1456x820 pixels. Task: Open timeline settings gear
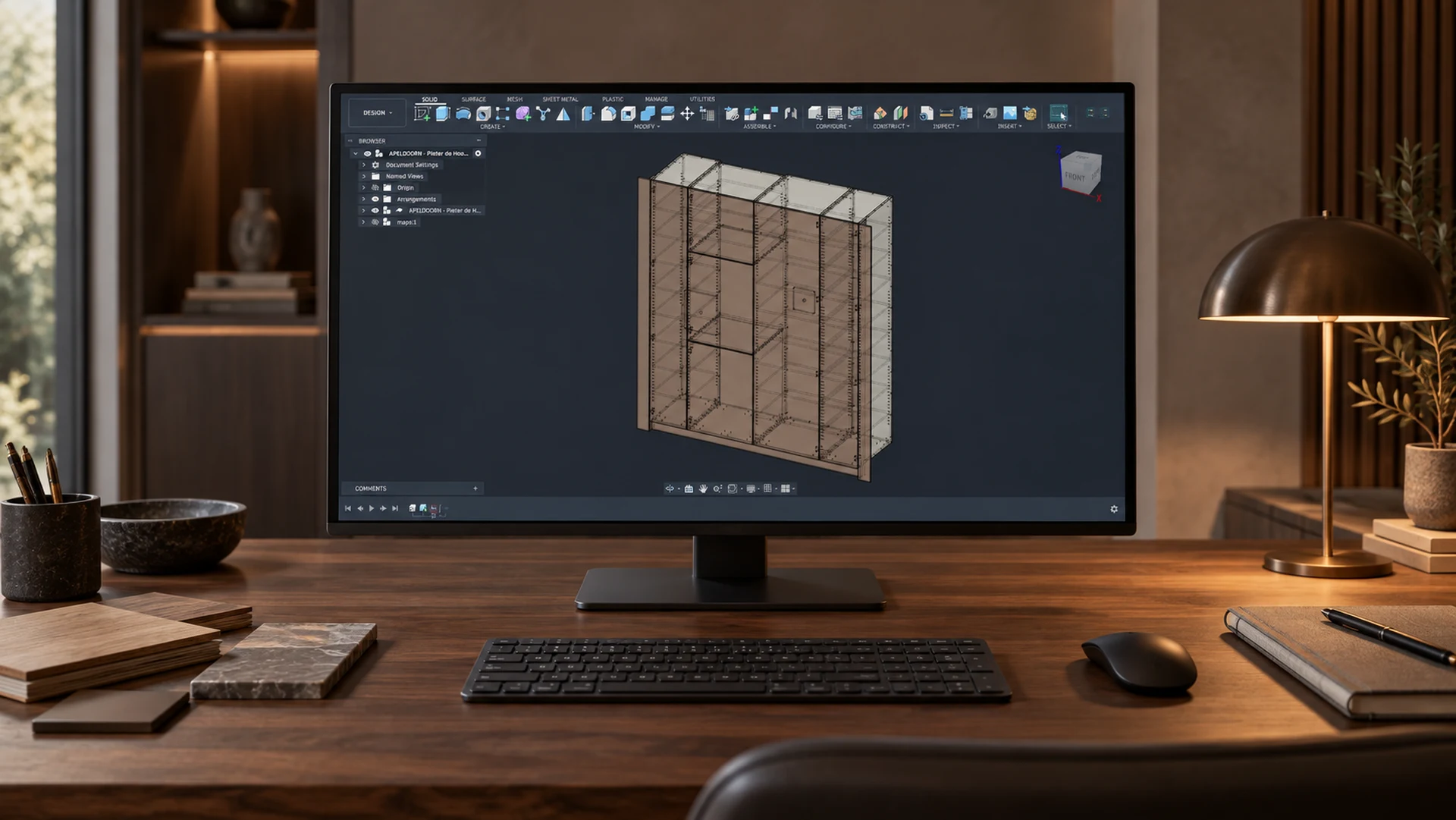pos(1114,509)
